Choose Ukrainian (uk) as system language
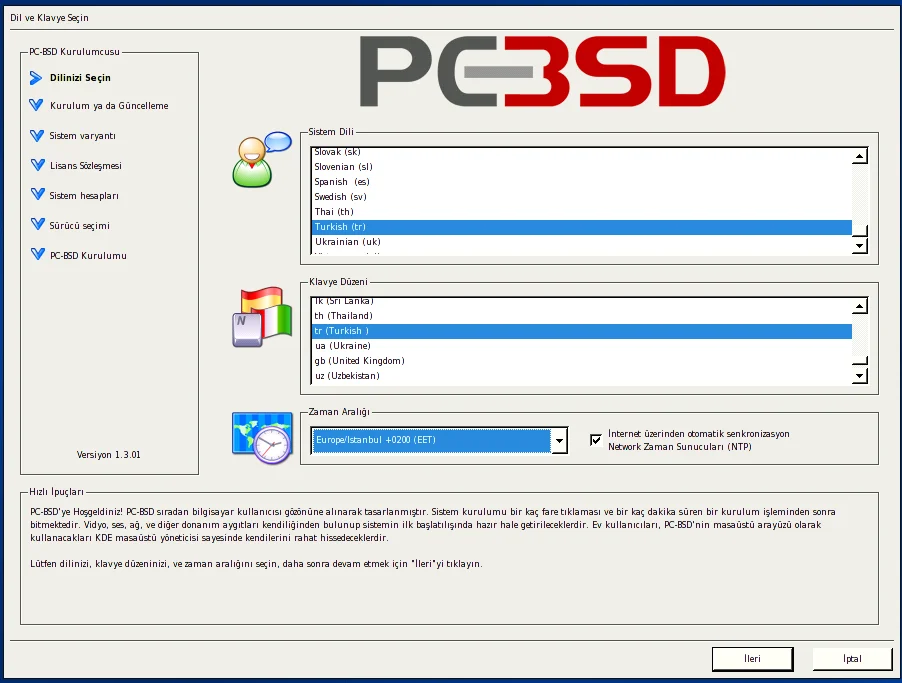This screenshot has height=683, width=902. (x=582, y=242)
